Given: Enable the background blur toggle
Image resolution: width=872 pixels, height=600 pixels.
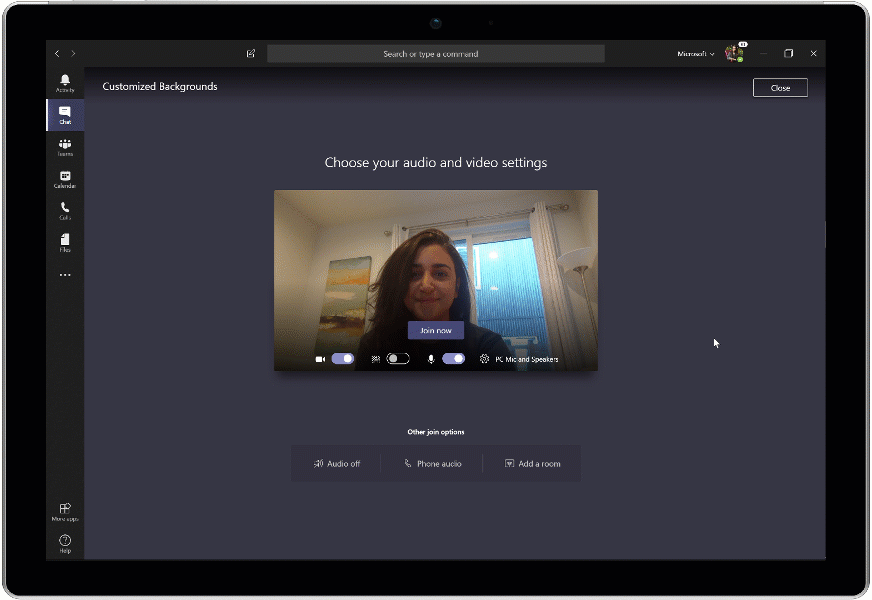Looking at the screenshot, I should click(397, 358).
